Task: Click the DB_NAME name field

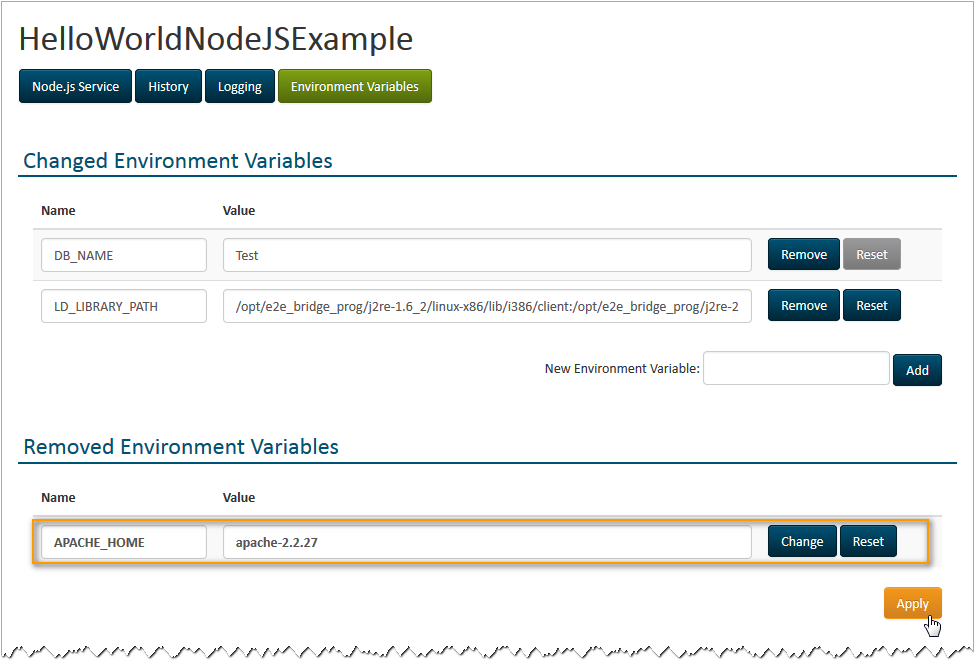Action: pyautogui.click(x=124, y=255)
